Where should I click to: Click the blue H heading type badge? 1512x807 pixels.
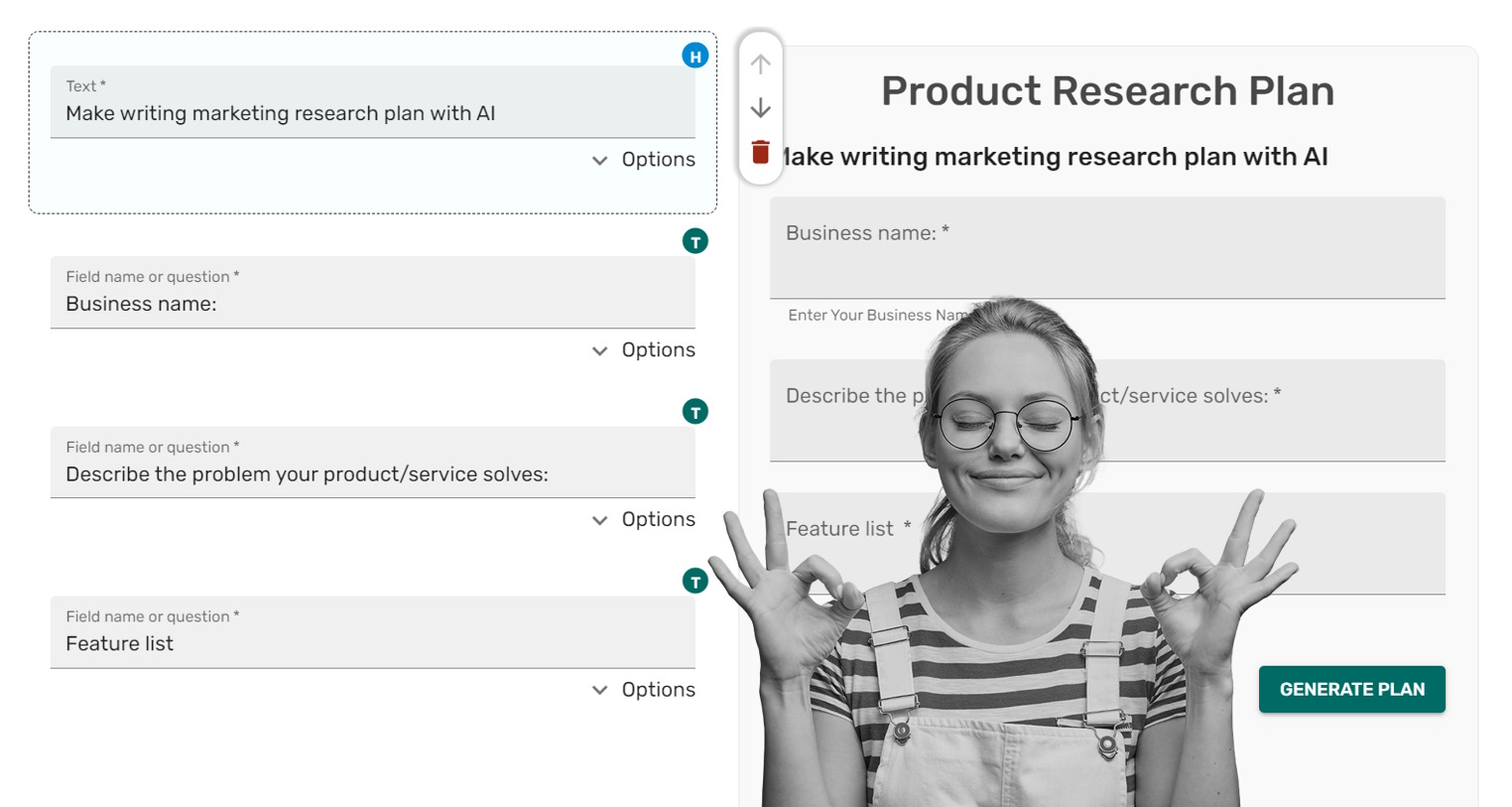[x=694, y=57]
